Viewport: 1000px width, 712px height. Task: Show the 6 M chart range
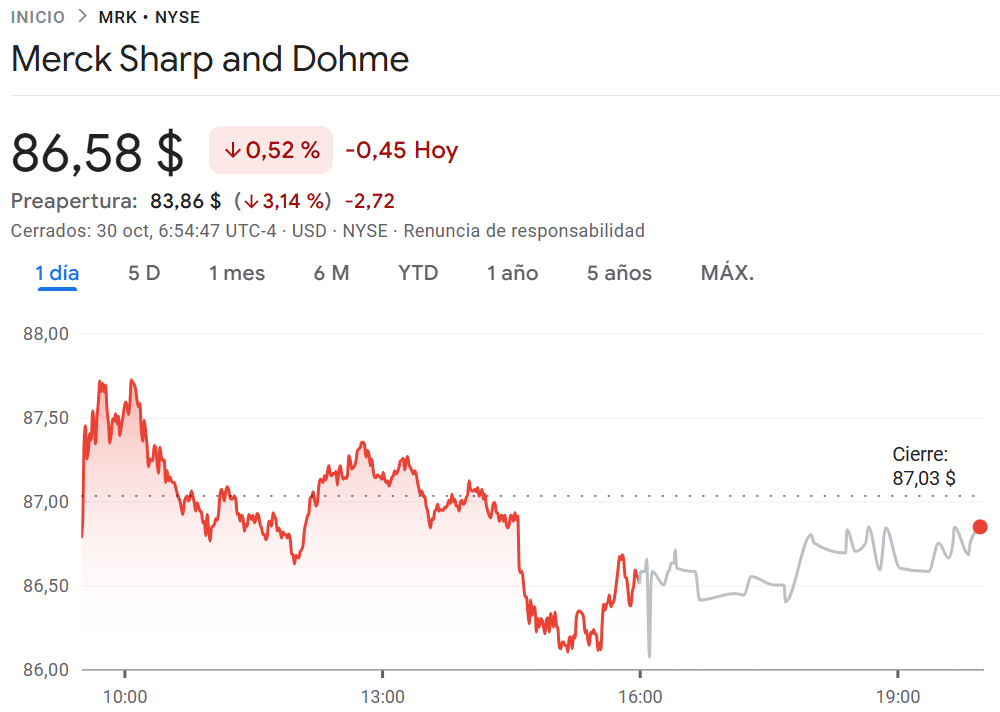coord(331,273)
